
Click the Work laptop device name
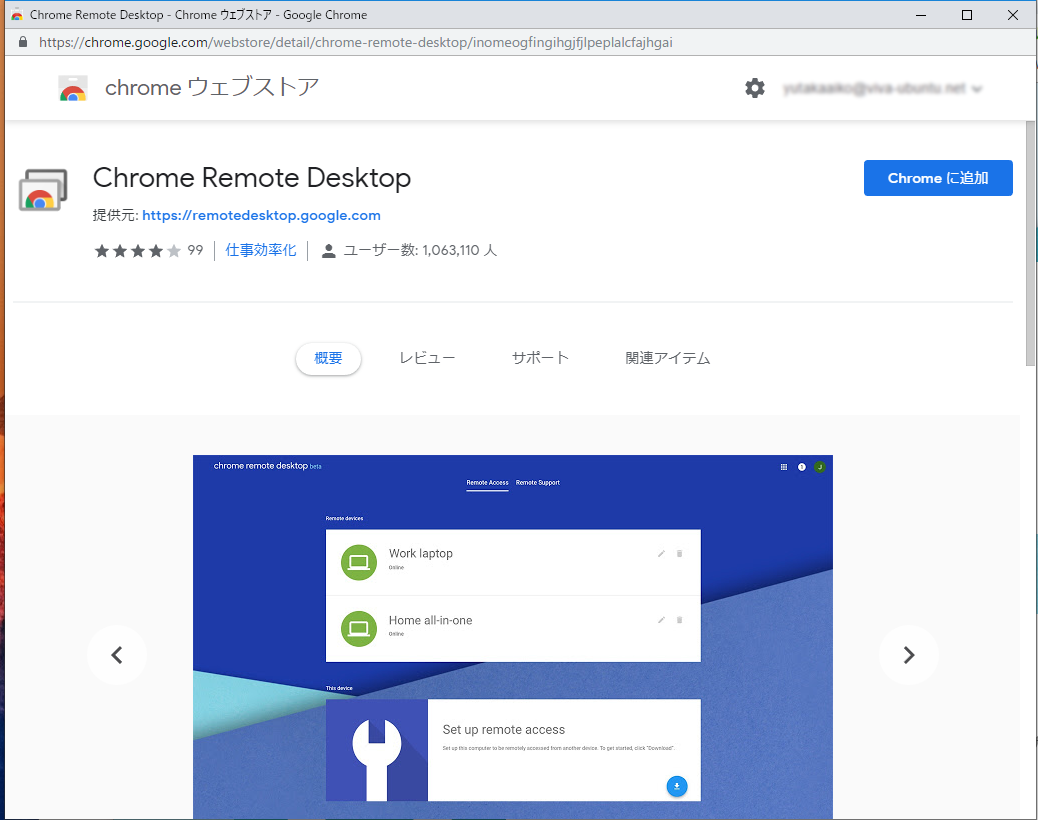pos(421,554)
